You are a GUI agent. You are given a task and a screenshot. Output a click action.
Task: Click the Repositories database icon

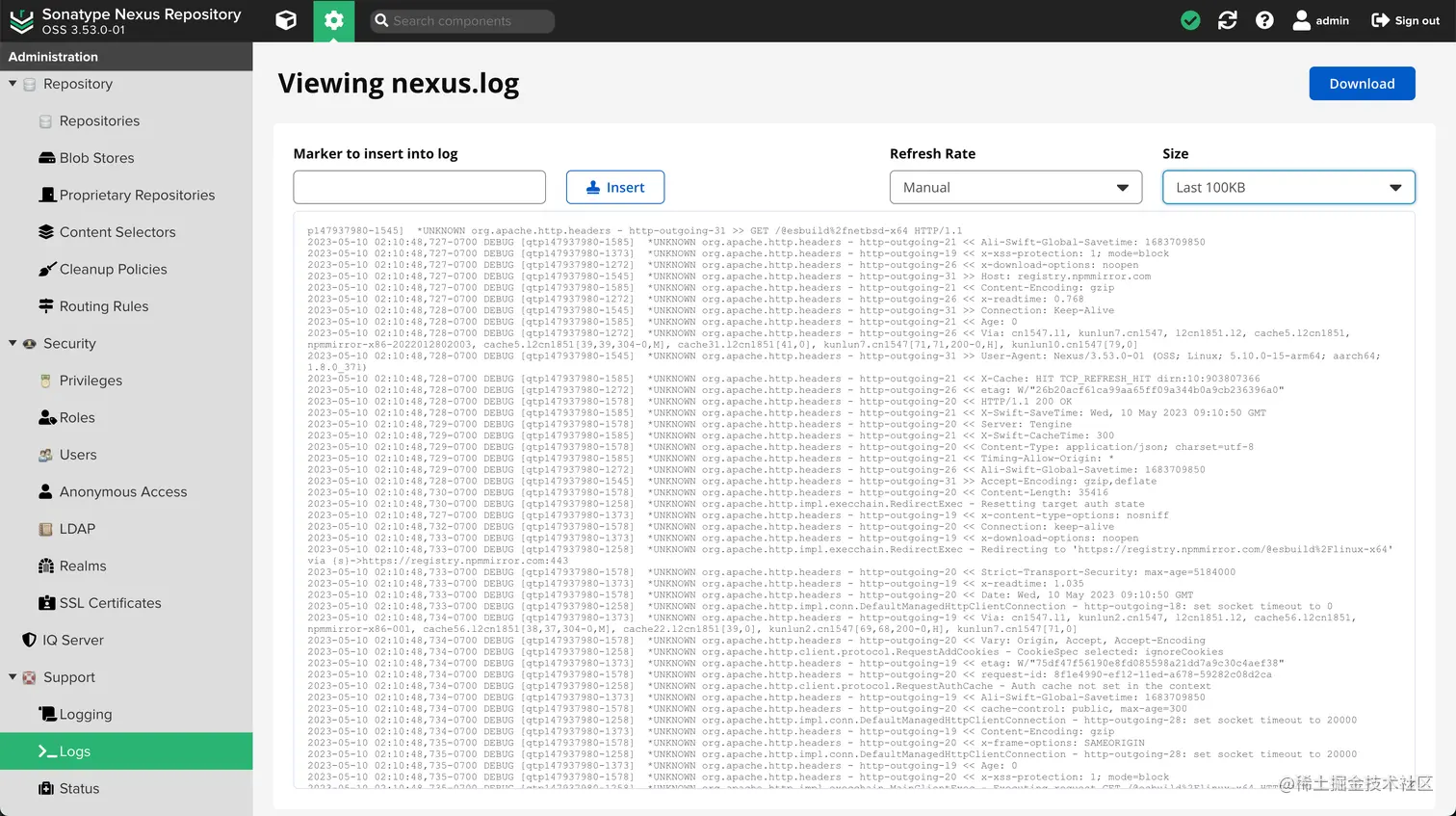[x=45, y=121]
